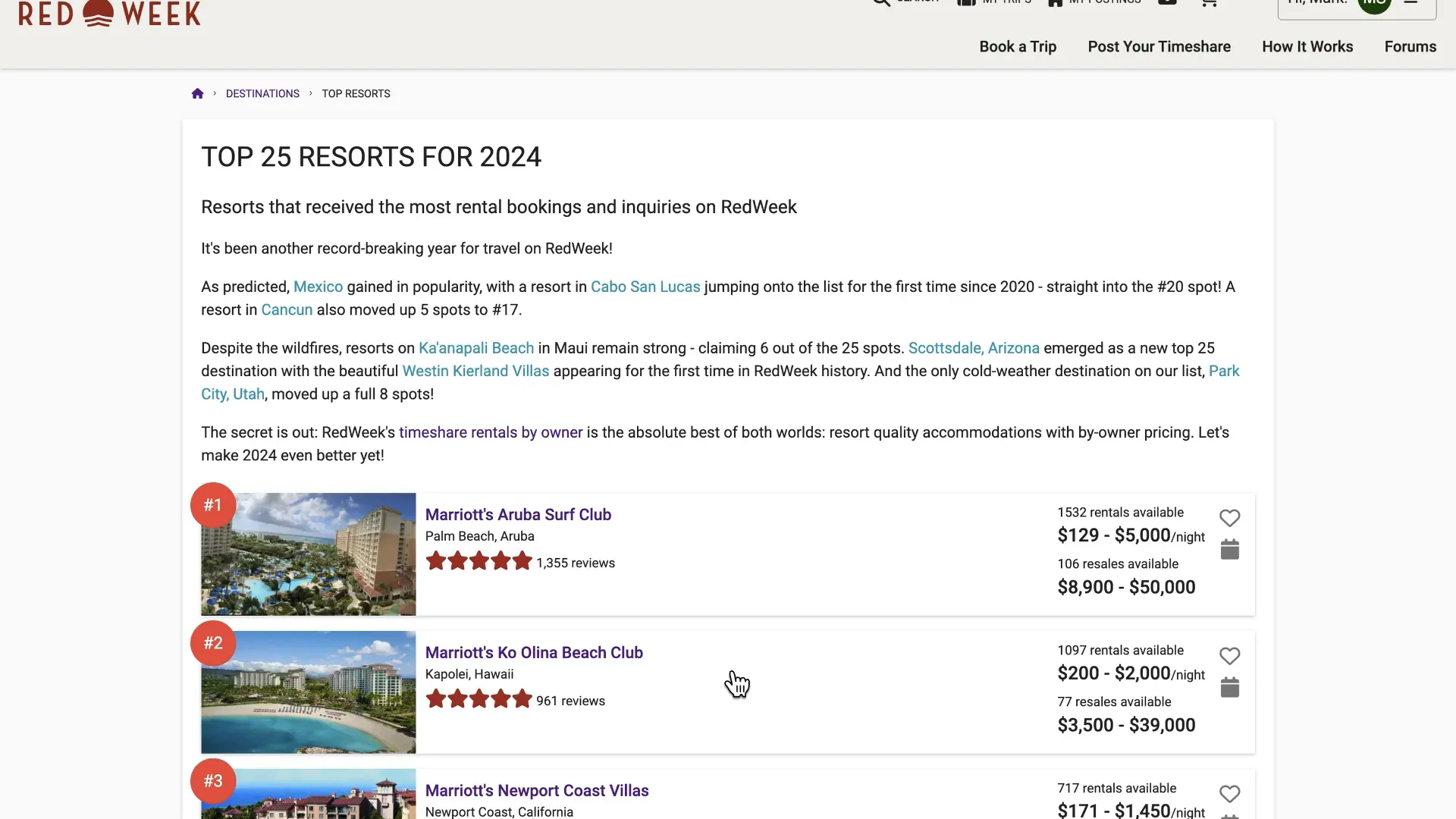Click the 717 rentals available text

point(1117,788)
